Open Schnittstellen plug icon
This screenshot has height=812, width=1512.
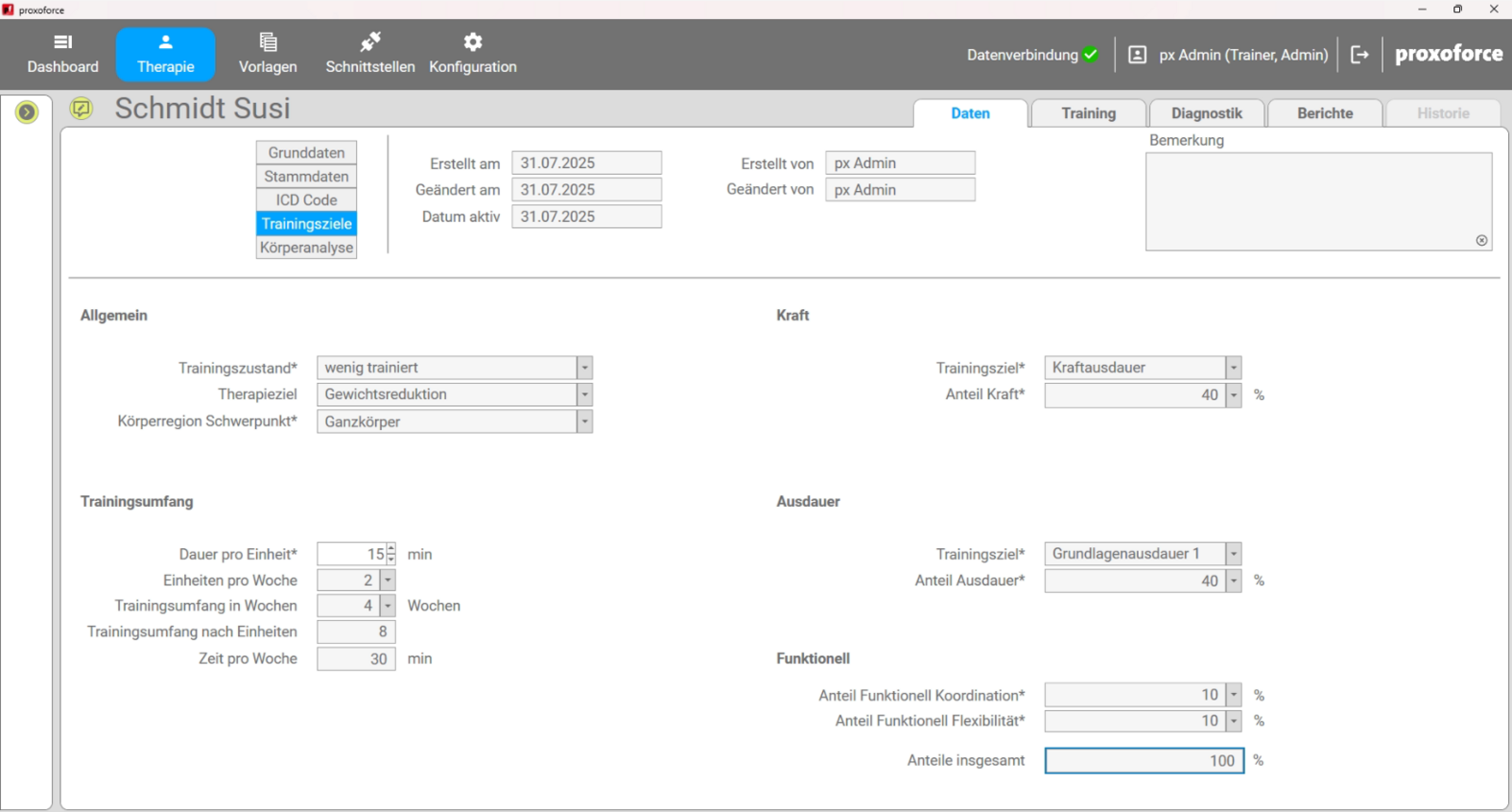[369, 43]
